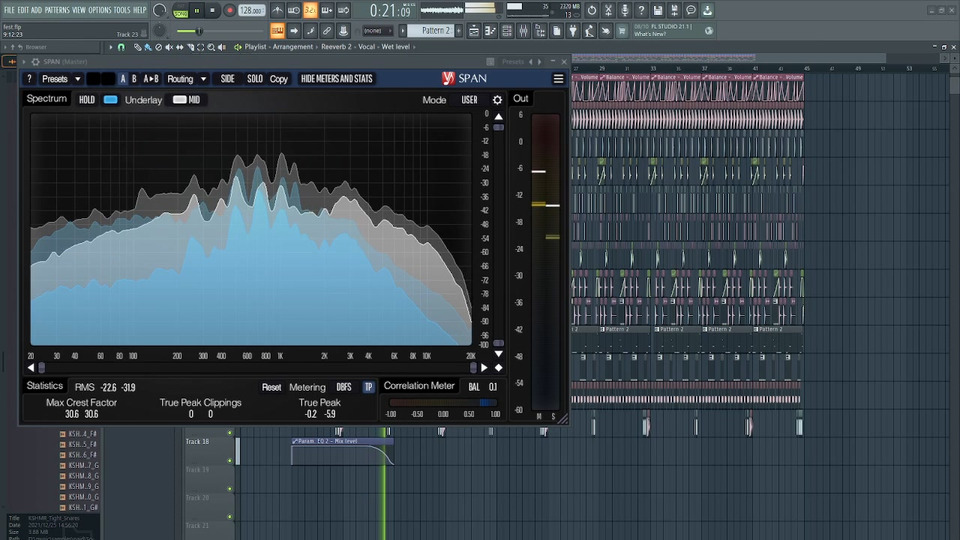Open the shopping cart content library icon
The height and width of the screenshot is (540, 960).
pos(622,31)
